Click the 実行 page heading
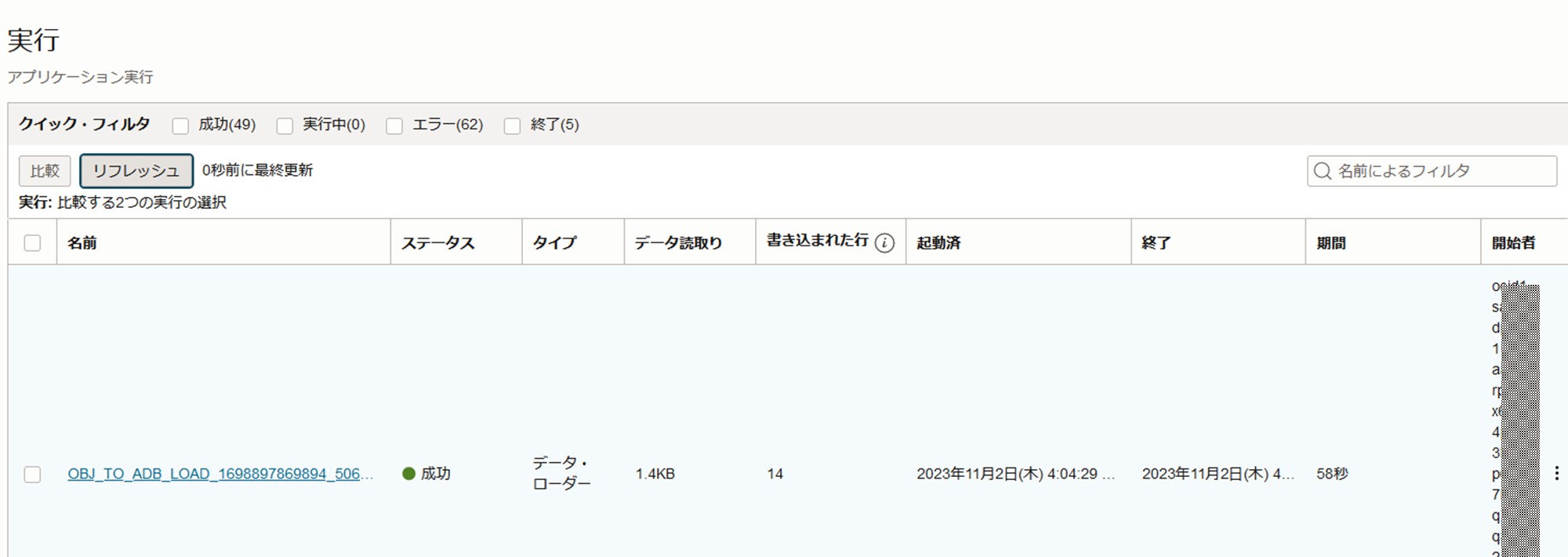The height and width of the screenshot is (557, 1568). [x=34, y=40]
